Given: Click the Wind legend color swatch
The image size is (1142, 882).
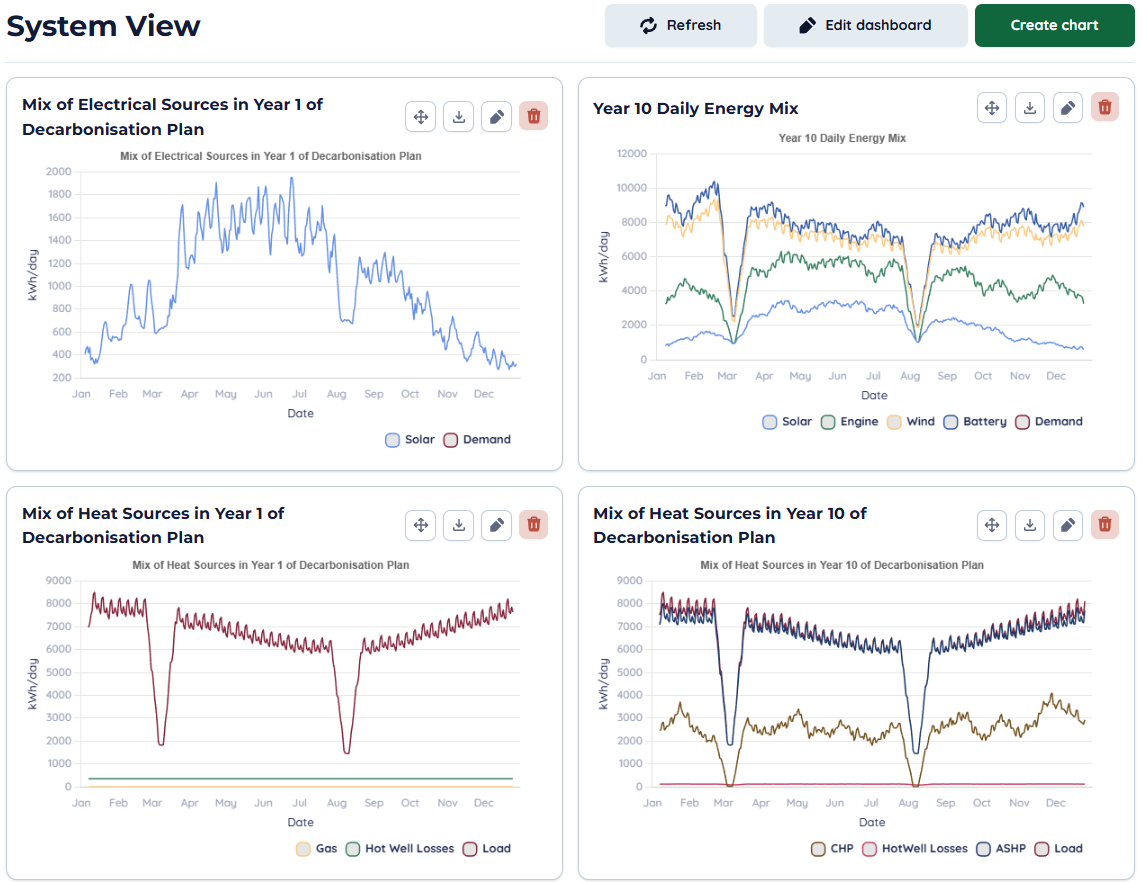Looking at the screenshot, I should pos(894,422).
